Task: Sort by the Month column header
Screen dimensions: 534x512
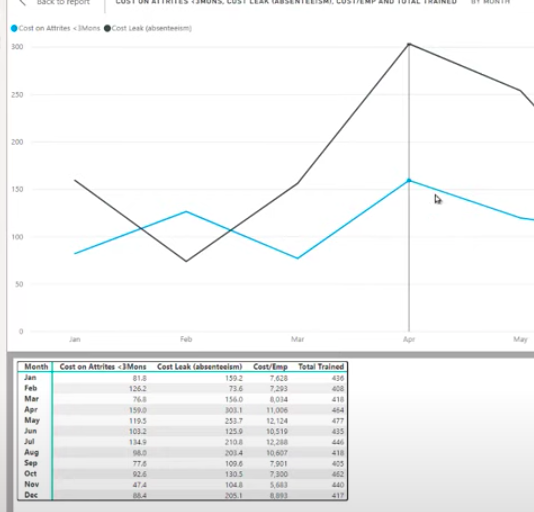Action: pyautogui.click(x=36, y=367)
